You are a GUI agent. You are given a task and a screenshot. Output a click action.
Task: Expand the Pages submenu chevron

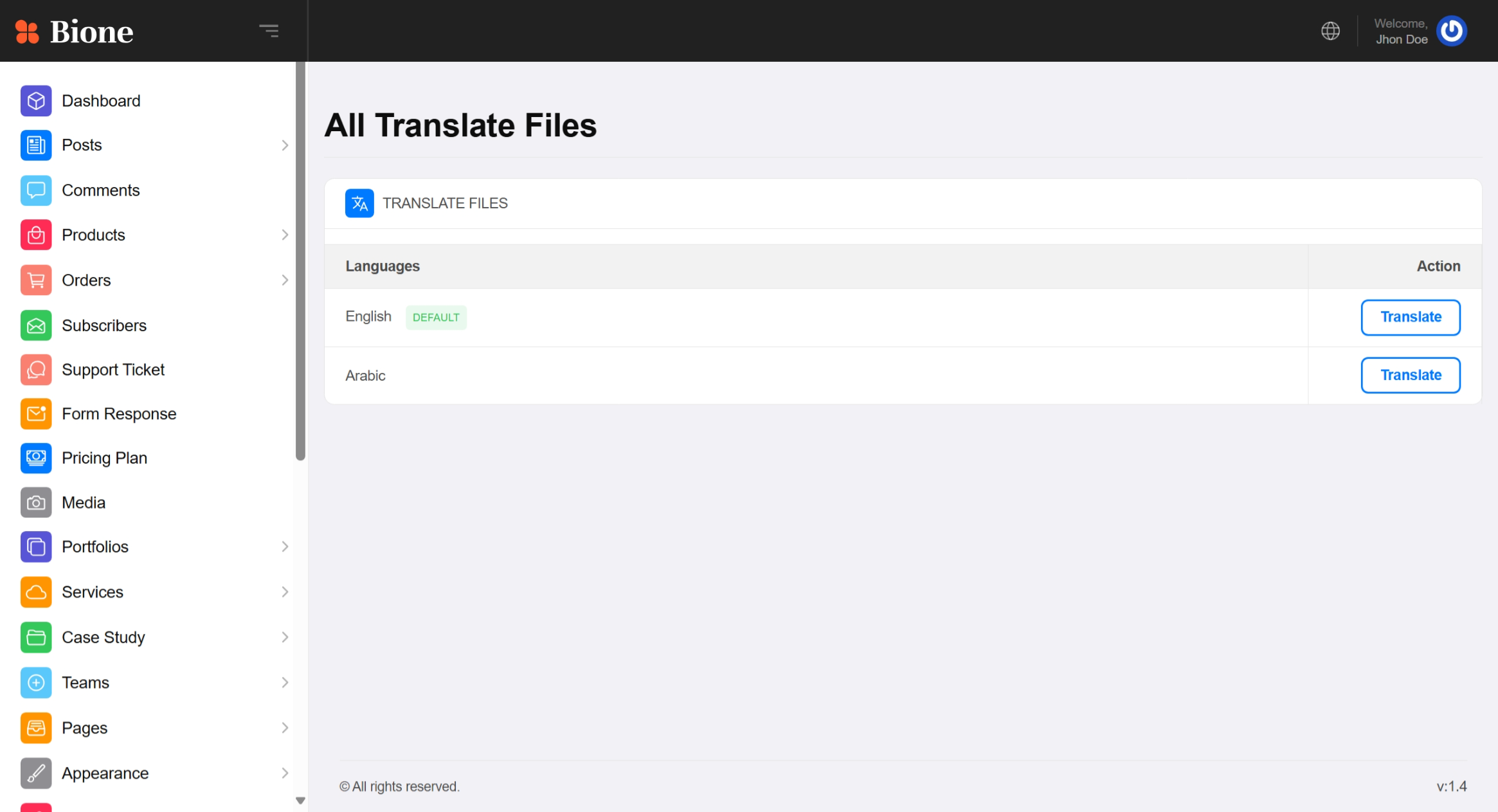click(285, 728)
